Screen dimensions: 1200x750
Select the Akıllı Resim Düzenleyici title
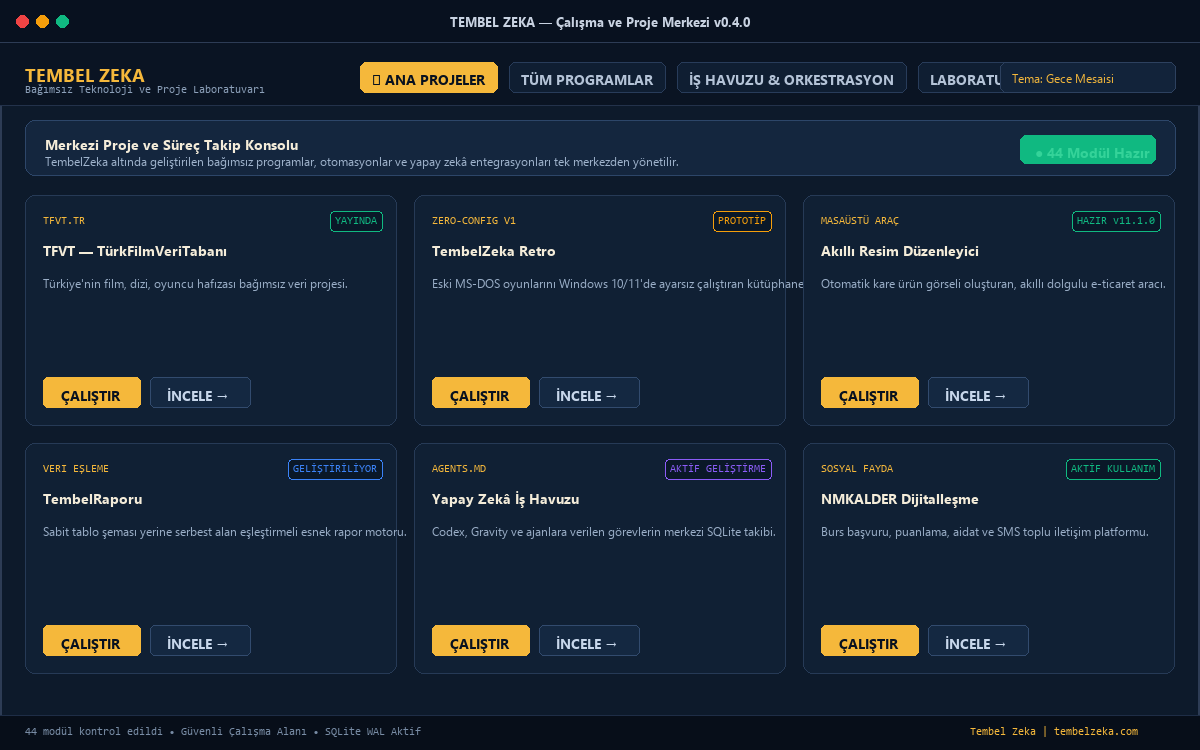coord(900,251)
